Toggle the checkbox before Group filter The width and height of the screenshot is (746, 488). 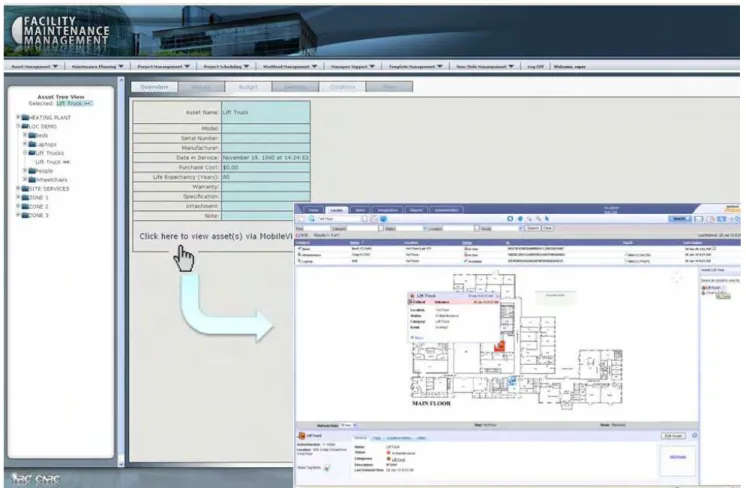(477, 228)
